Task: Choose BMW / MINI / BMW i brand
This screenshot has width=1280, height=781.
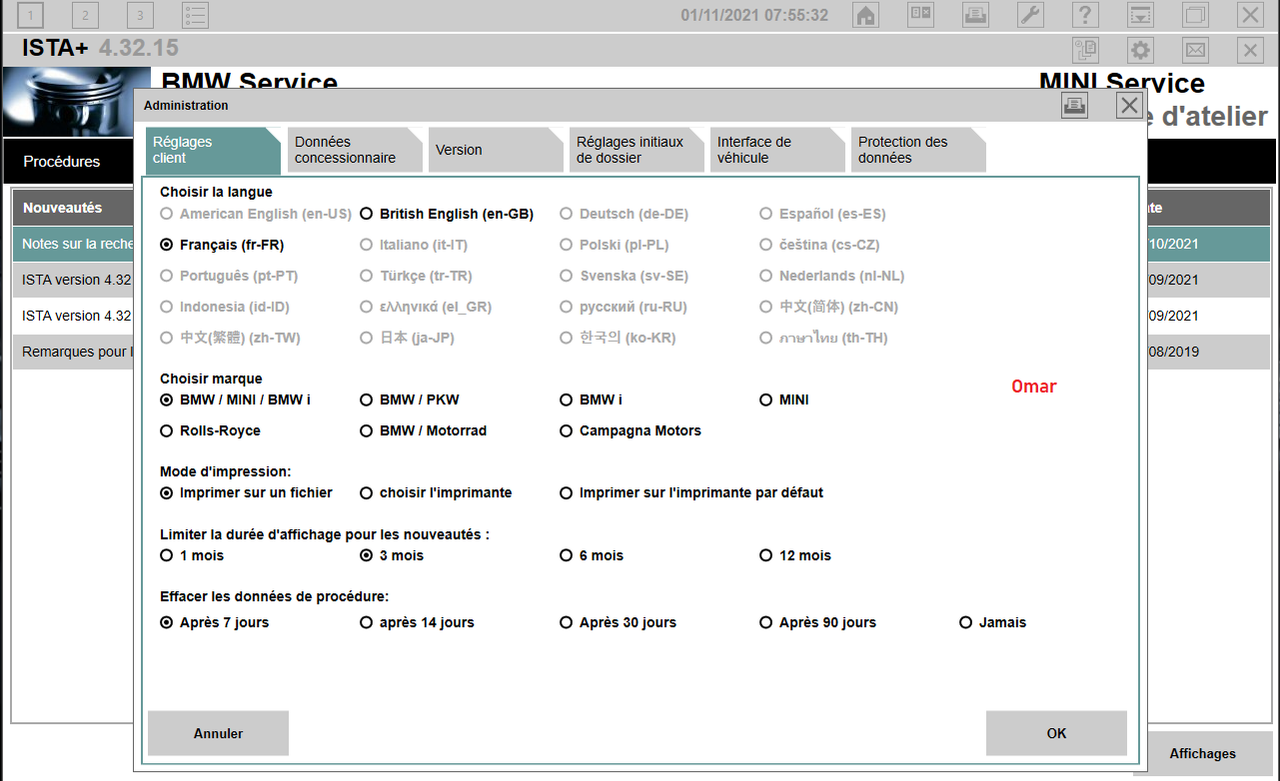Action: click(235, 400)
